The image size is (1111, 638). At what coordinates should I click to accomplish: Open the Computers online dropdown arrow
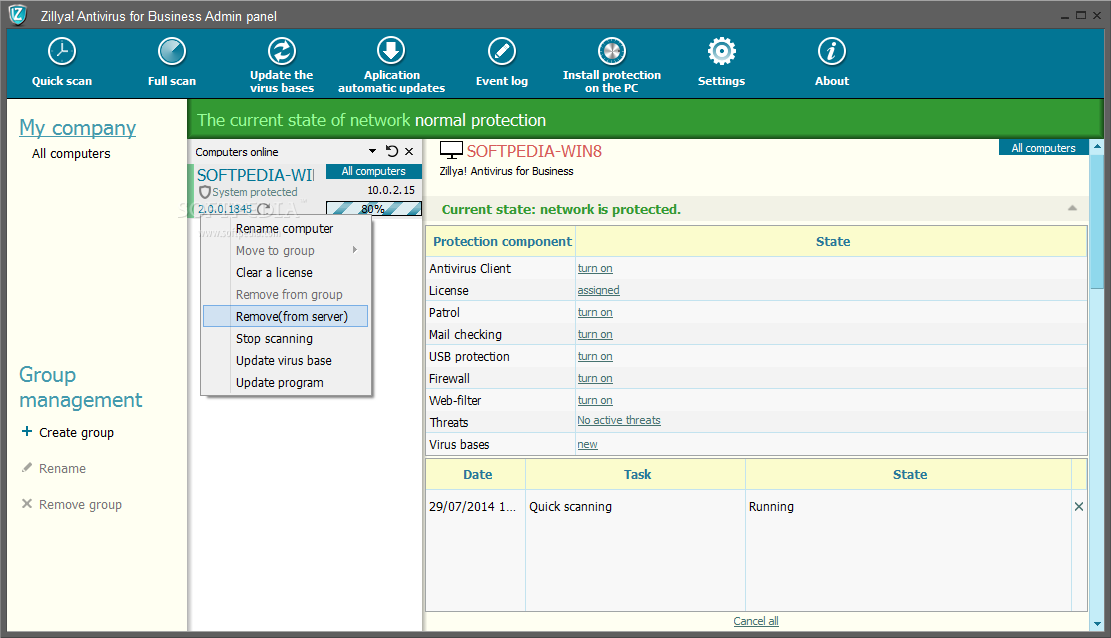(373, 151)
